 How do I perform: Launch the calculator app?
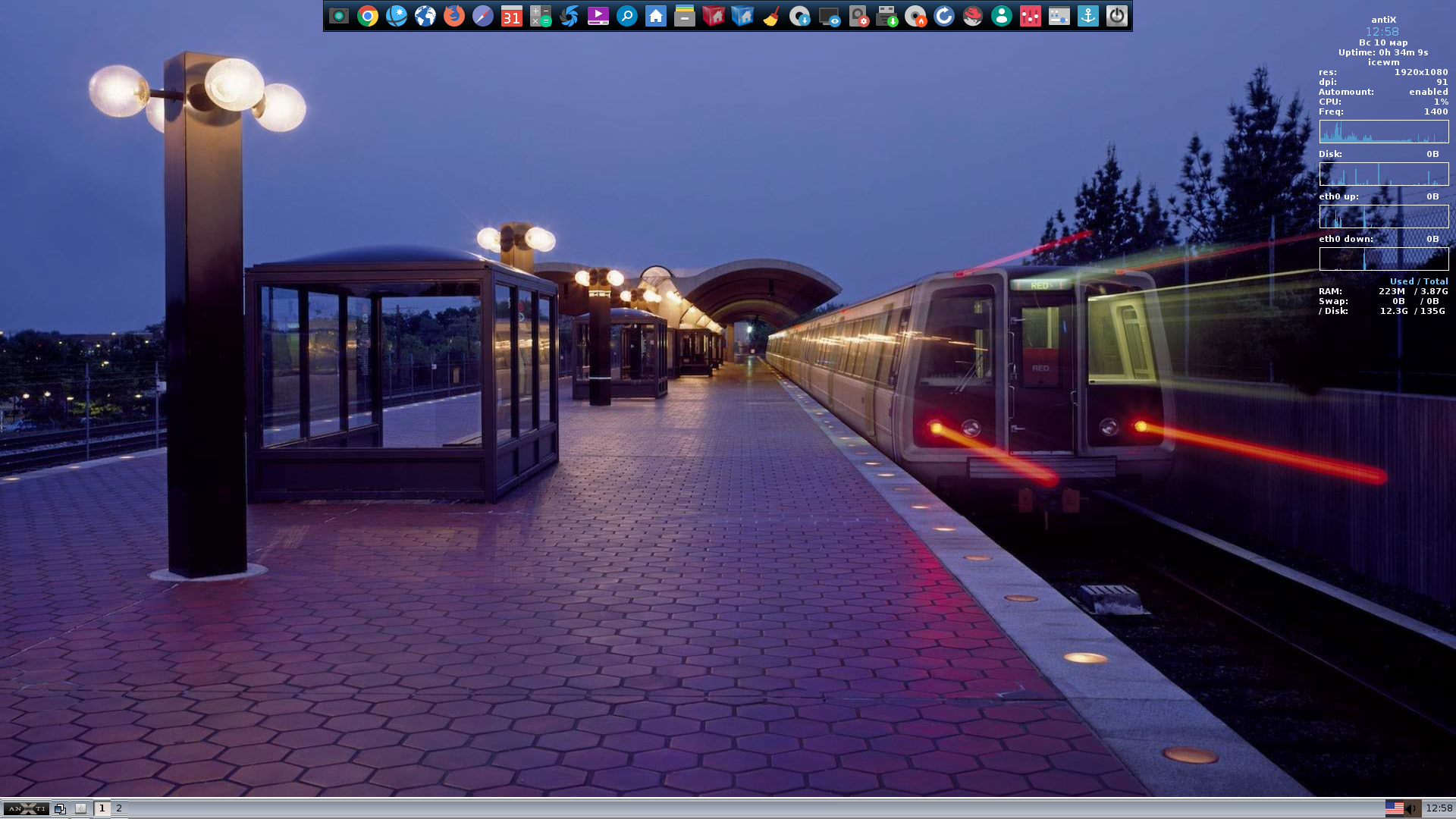(x=540, y=16)
